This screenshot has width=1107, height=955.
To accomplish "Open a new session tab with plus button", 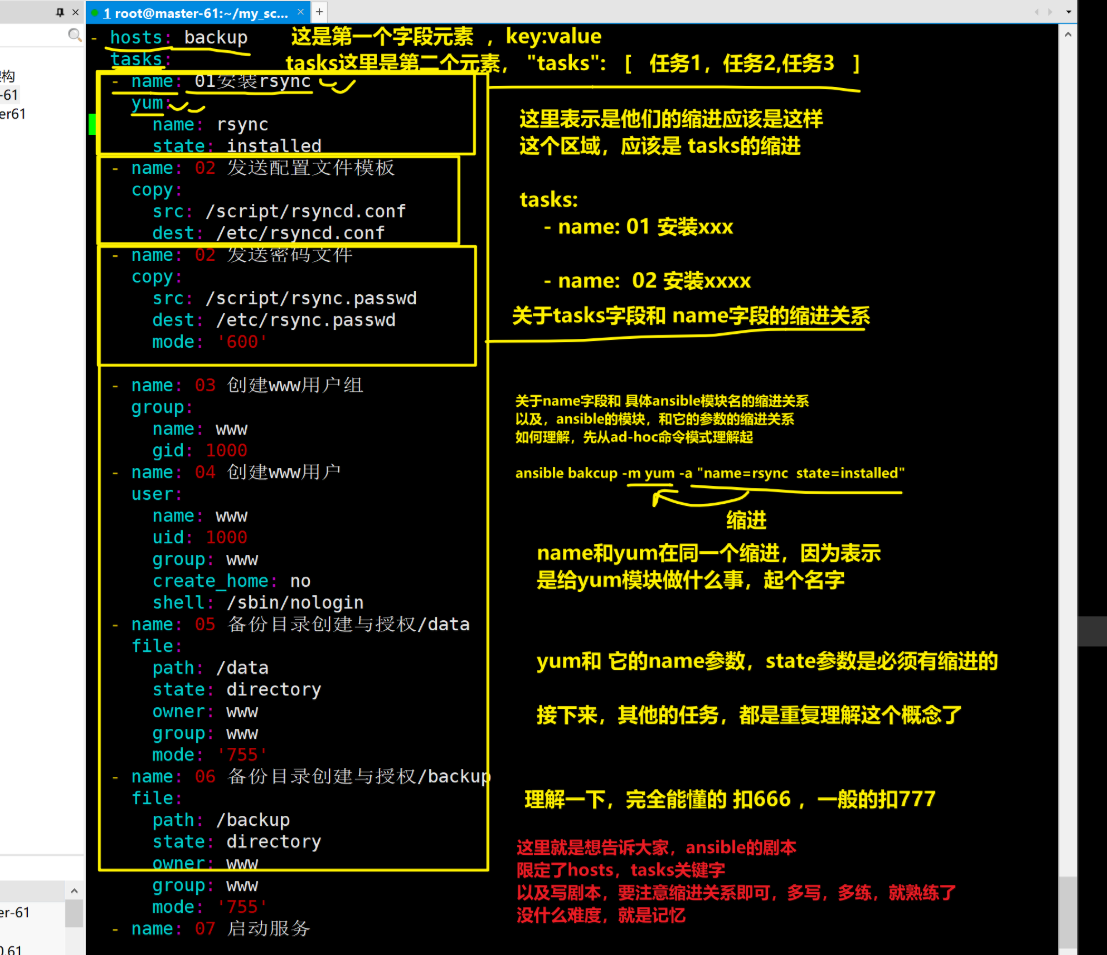I will point(319,11).
